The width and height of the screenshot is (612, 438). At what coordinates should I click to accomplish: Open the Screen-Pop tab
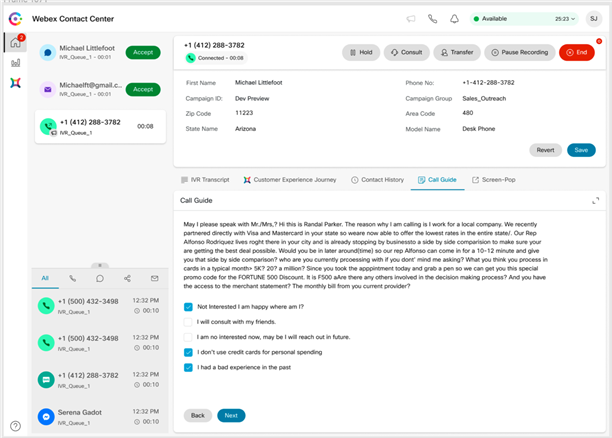[494, 180]
